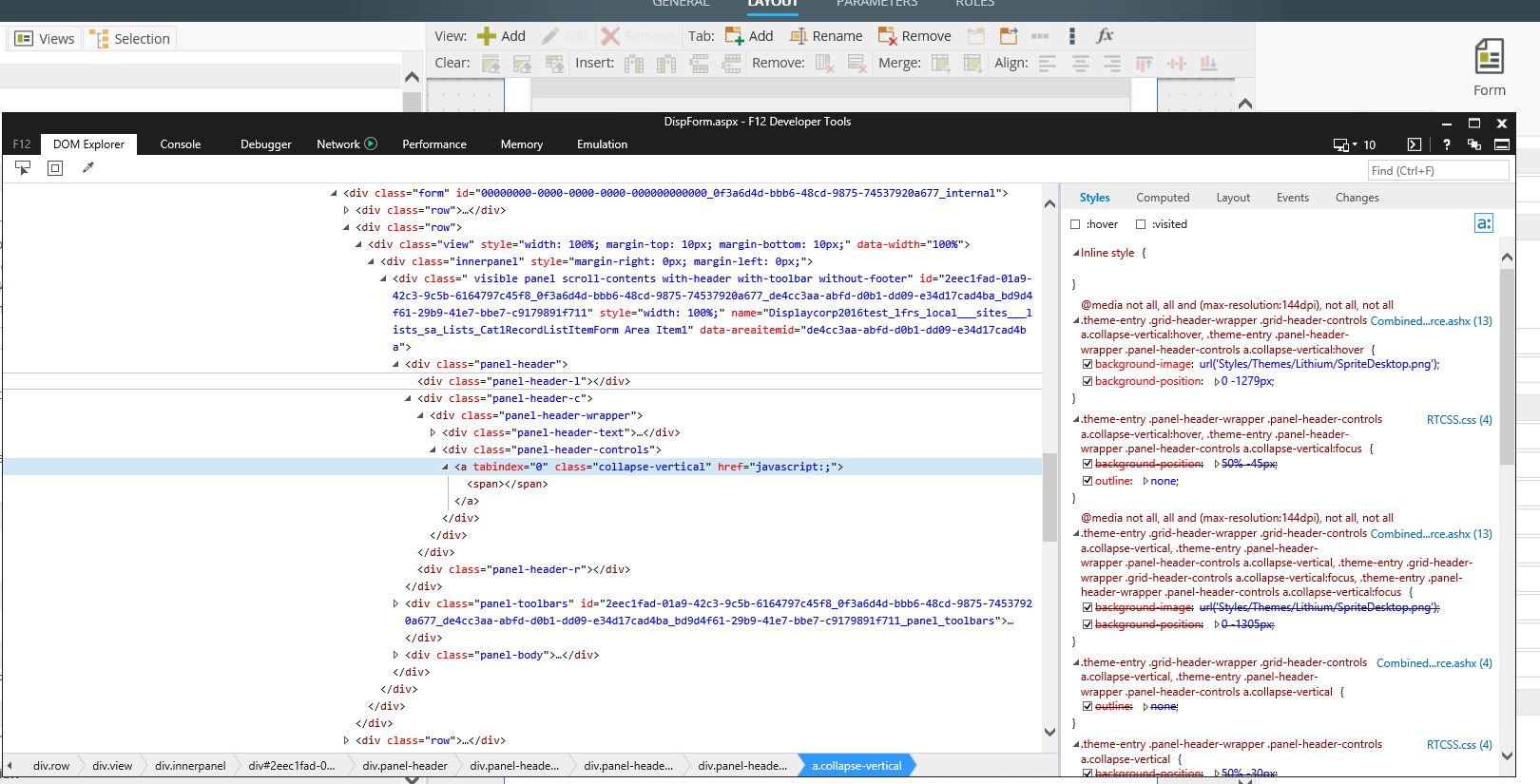Image resolution: width=1540 pixels, height=784 pixels.
Task: Open the Computed styles tab
Action: point(1163,198)
